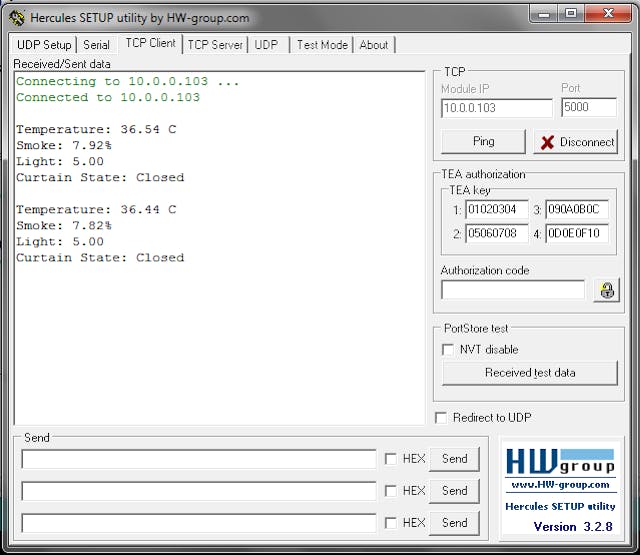Select the TCP Client tab

[150, 43]
